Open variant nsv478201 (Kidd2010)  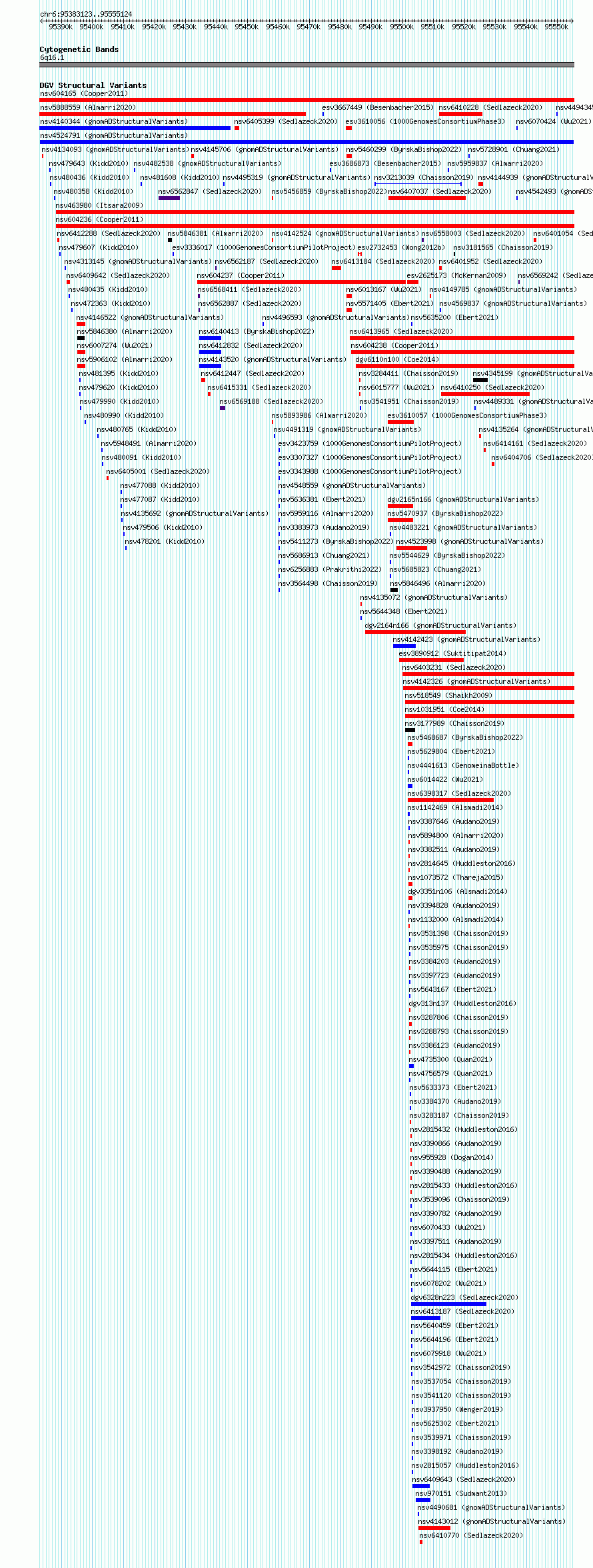(165, 541)
